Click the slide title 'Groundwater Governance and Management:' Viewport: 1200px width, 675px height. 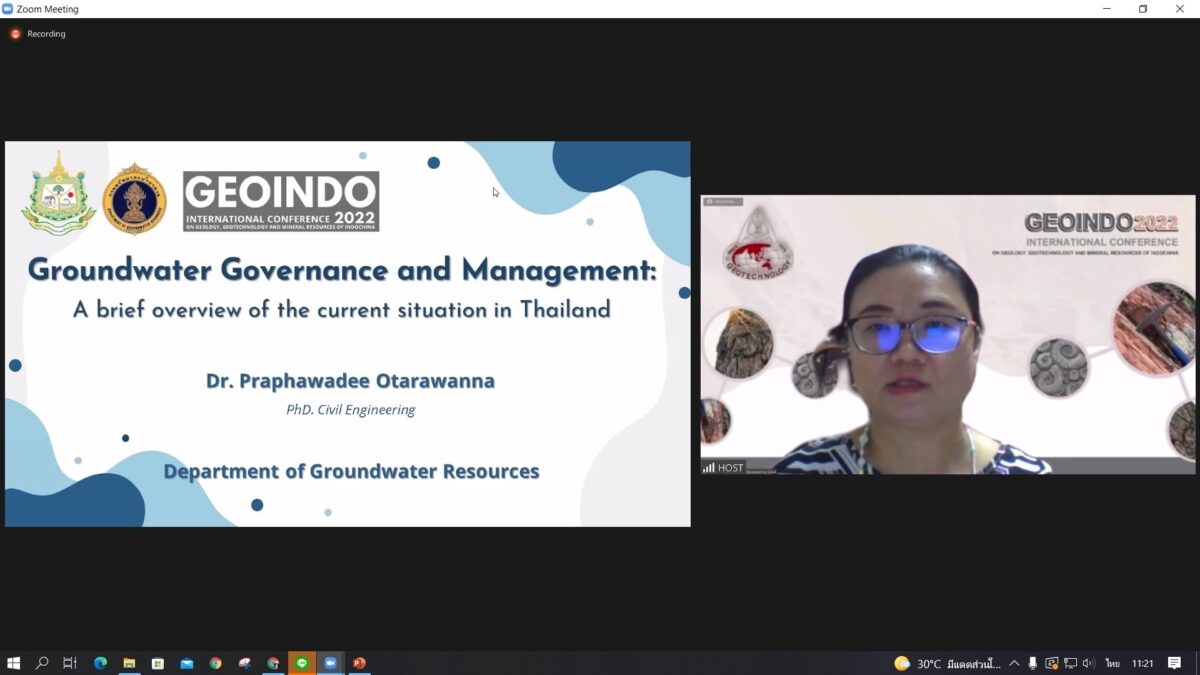[342, 270]
